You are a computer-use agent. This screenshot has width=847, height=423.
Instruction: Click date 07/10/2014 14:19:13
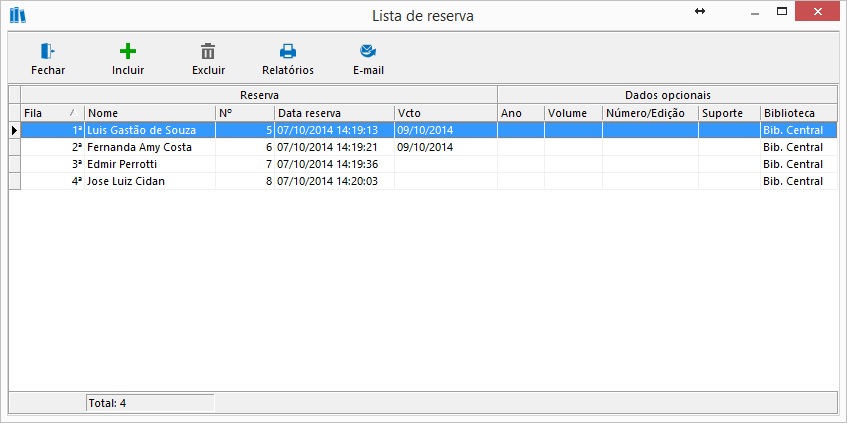pos(327,130)
